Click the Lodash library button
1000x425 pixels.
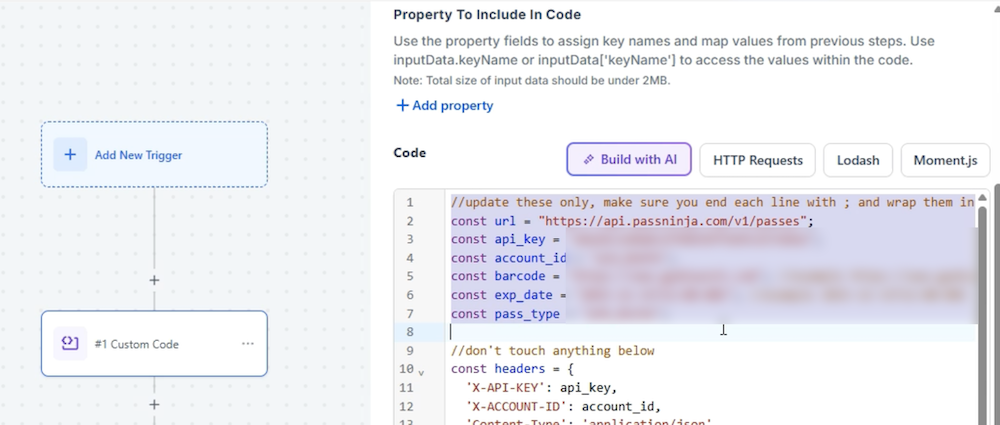858,159
